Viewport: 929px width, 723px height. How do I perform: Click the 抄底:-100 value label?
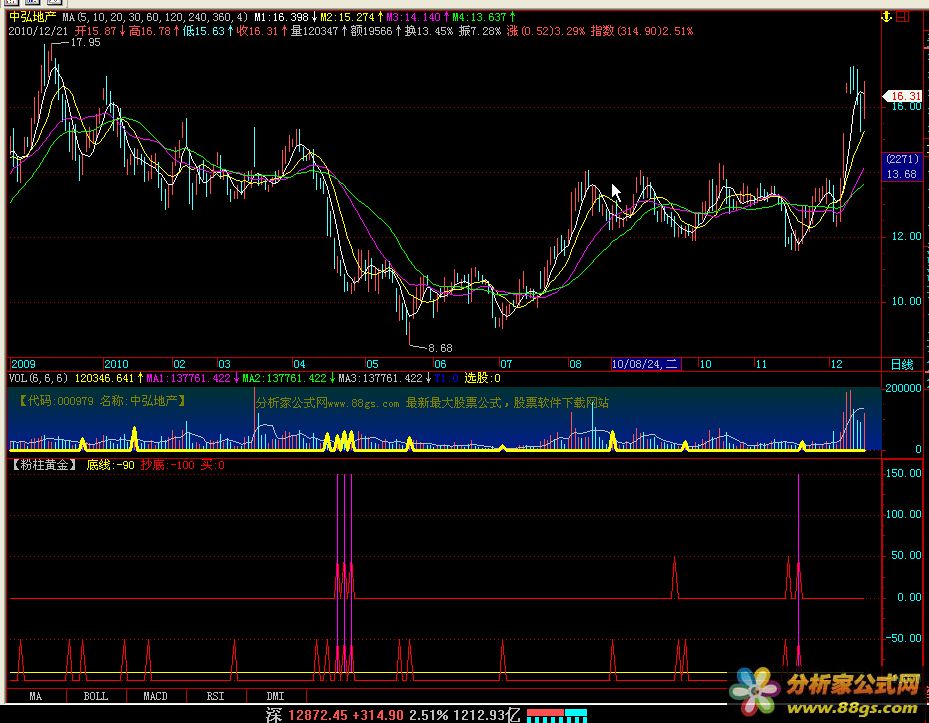[x=168, y=465]
